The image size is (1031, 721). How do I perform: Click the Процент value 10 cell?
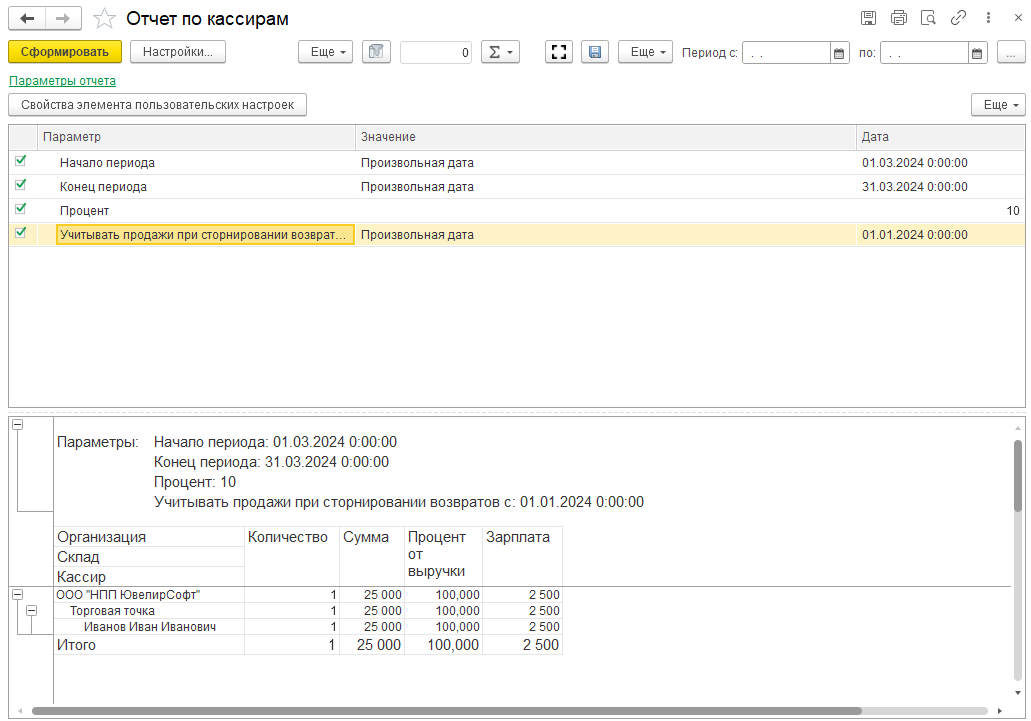coord(940,210)
